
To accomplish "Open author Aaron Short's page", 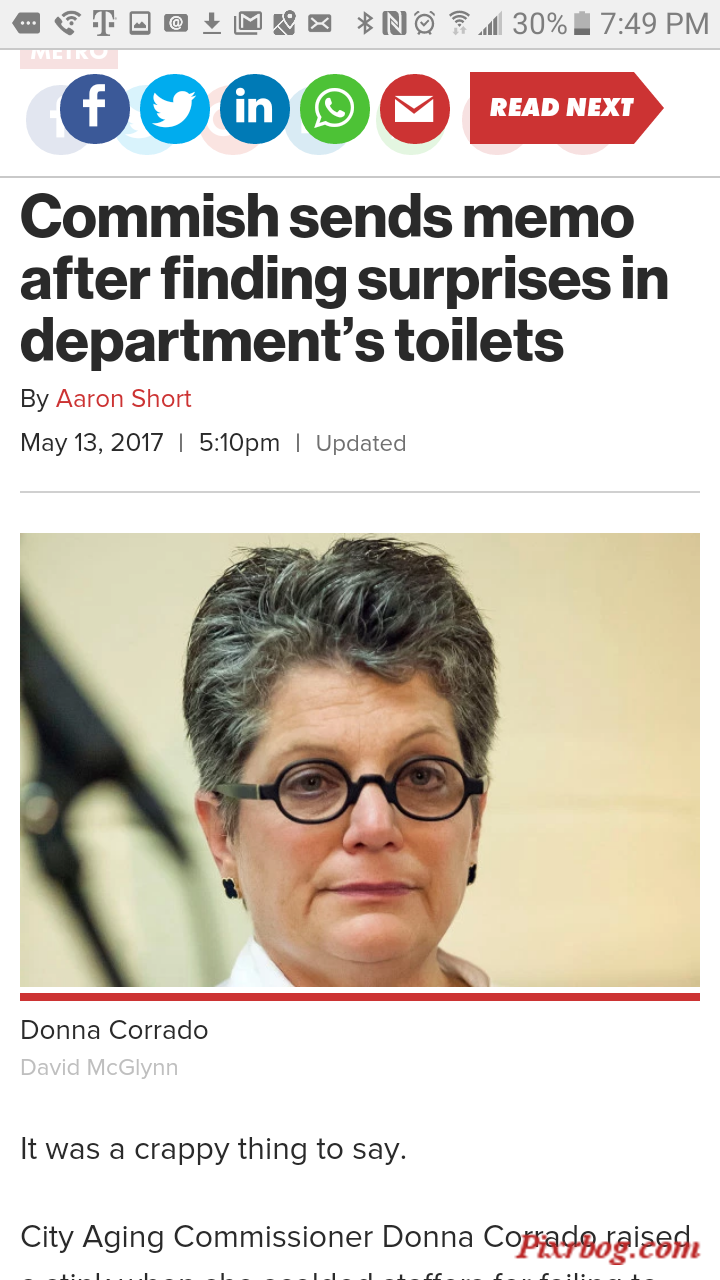I will (123, 398).
